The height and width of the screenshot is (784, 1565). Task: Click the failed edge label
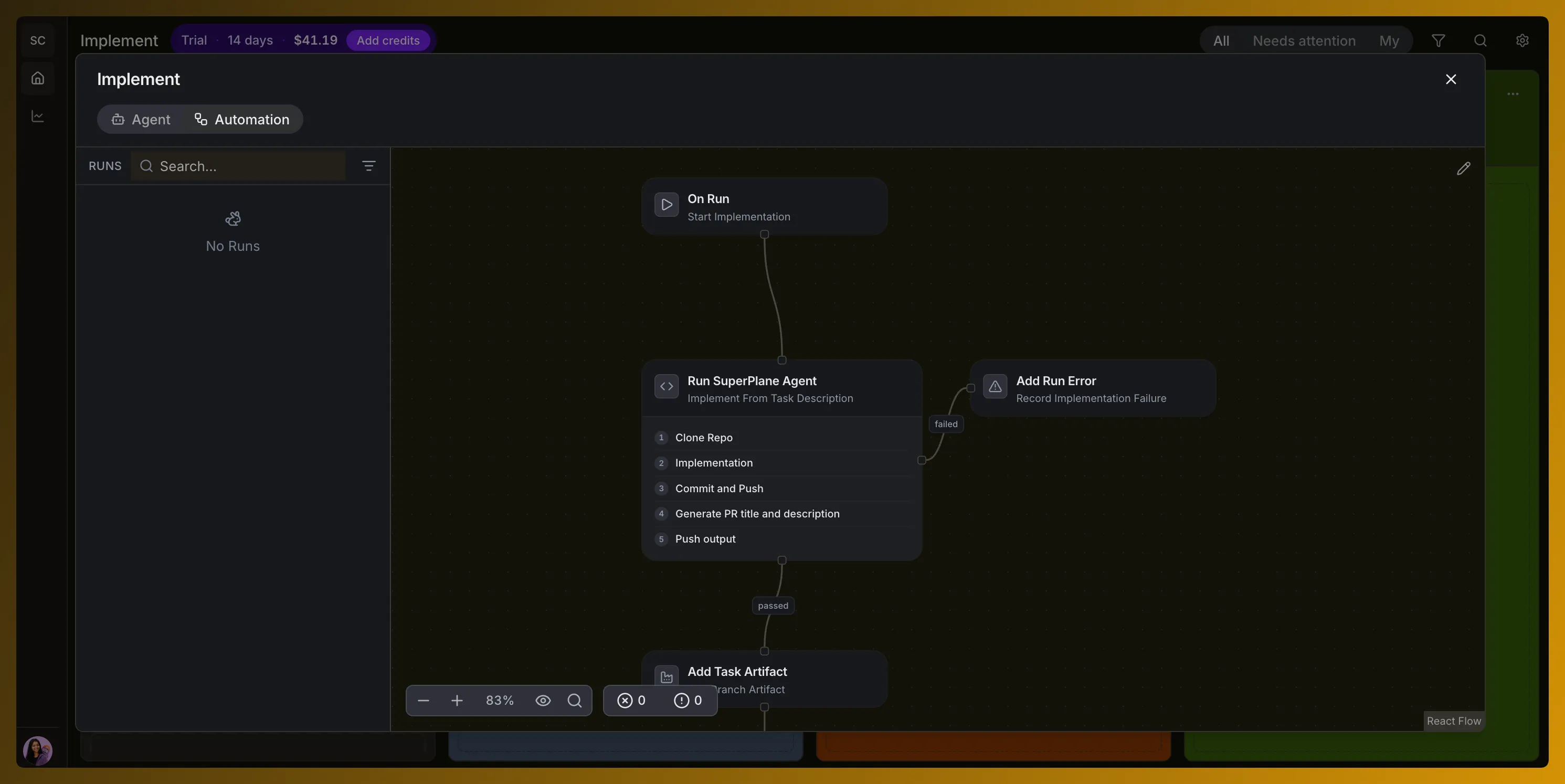coord(946,424)
